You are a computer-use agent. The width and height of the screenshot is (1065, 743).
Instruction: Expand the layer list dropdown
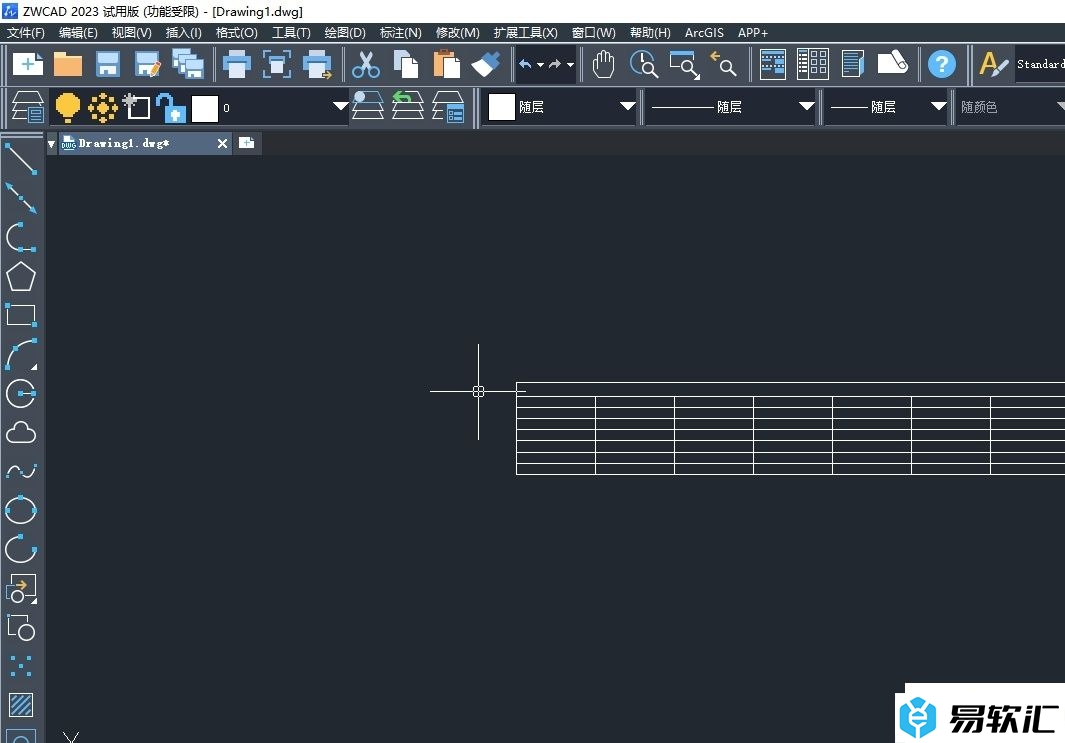pos(340,106)
